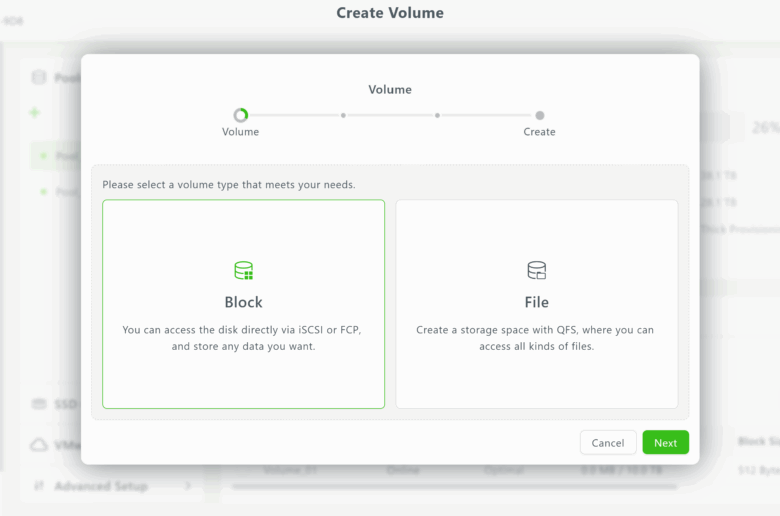Select the File volume type card
Screen dimensions: 780x516
537,304
